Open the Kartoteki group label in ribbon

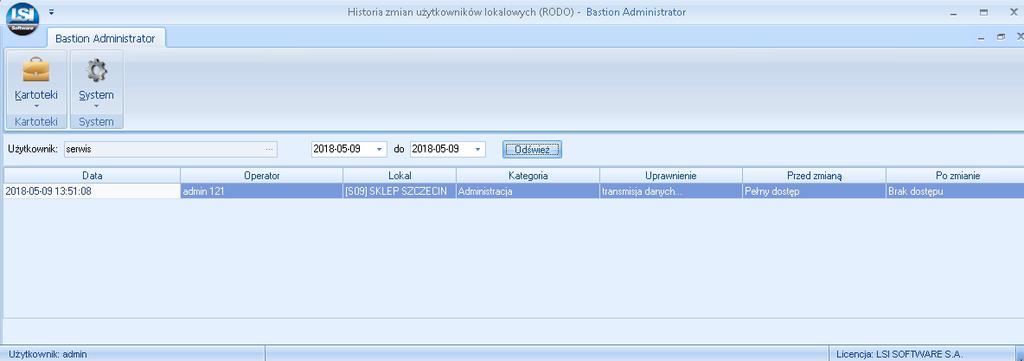36,121
